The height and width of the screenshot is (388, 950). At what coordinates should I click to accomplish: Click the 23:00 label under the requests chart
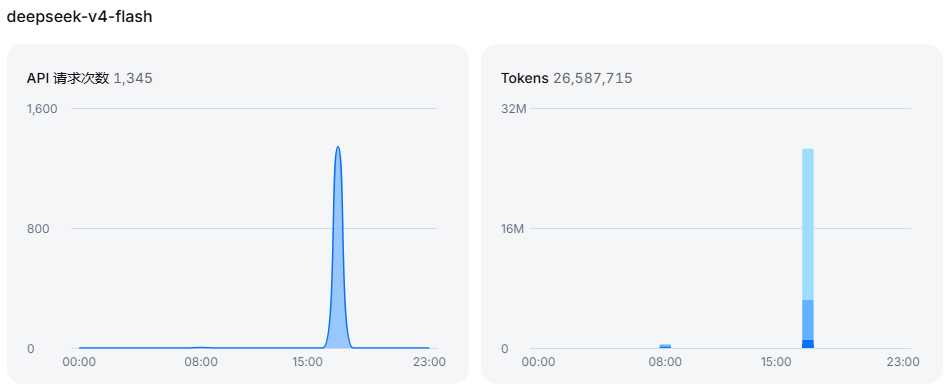[x=429, y=362]
